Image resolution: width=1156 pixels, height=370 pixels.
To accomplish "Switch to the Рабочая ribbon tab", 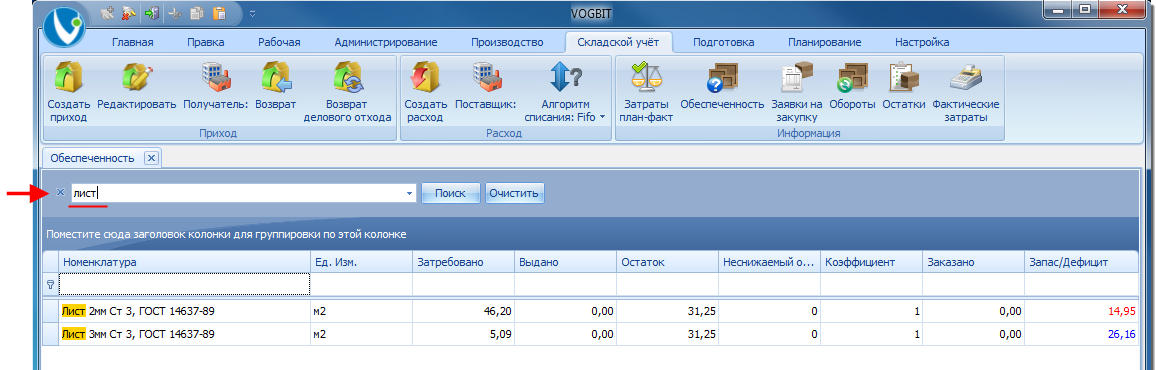I will point(279,42).
